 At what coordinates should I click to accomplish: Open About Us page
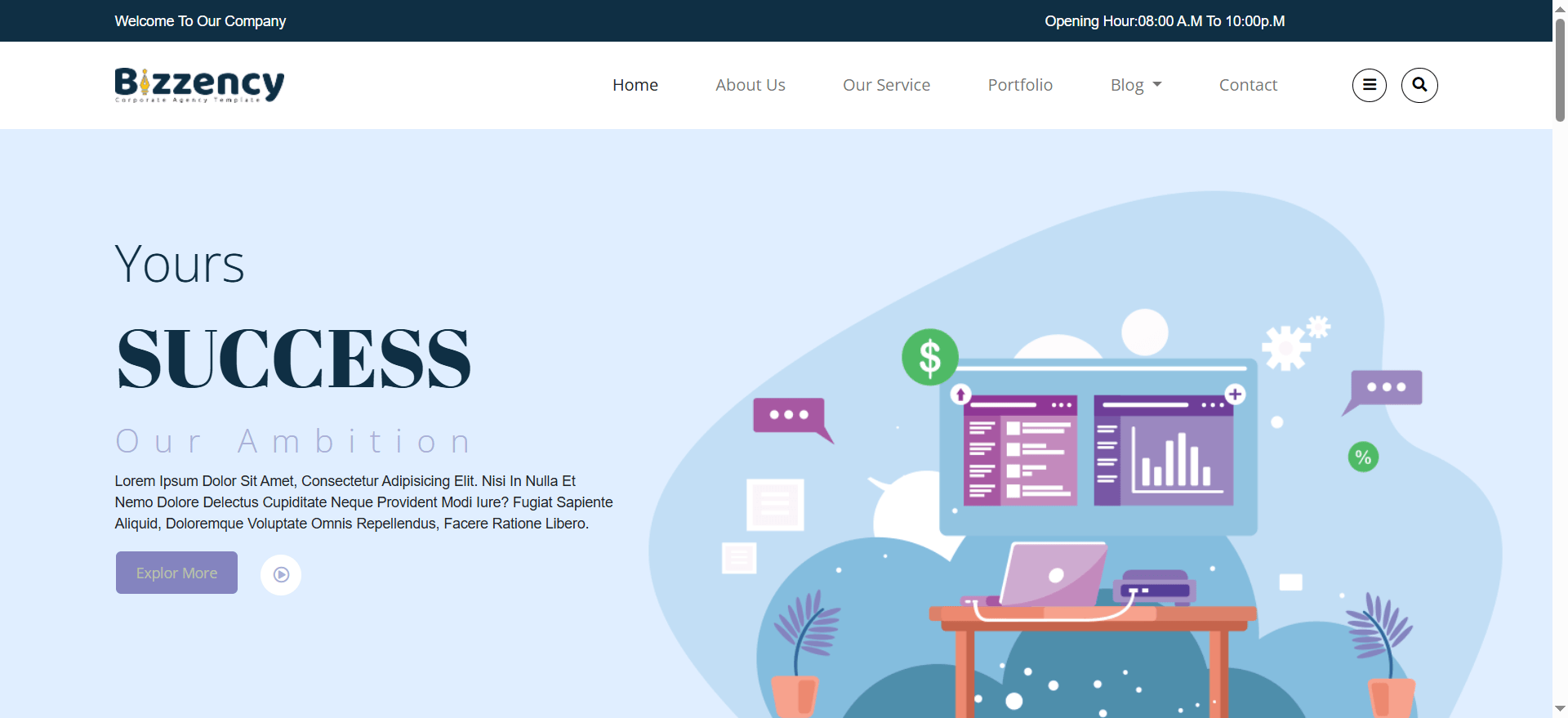pos(751,85)
